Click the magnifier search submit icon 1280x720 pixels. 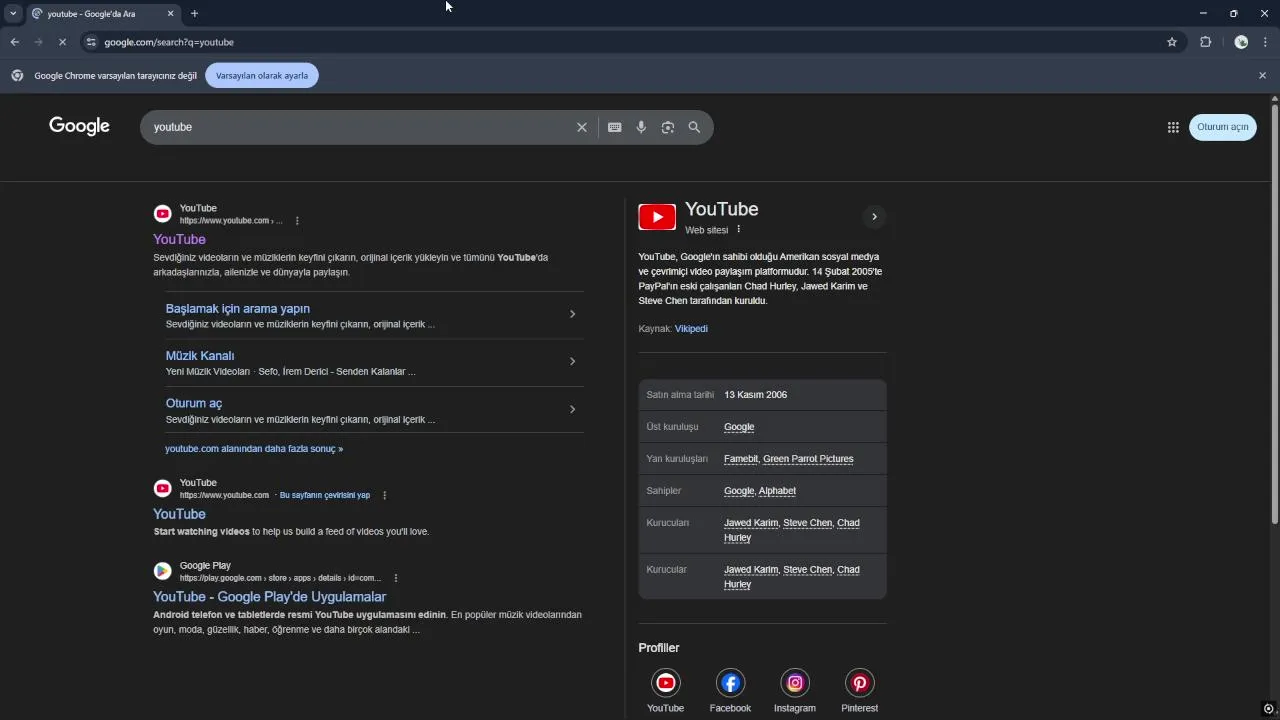coord(694,127)
